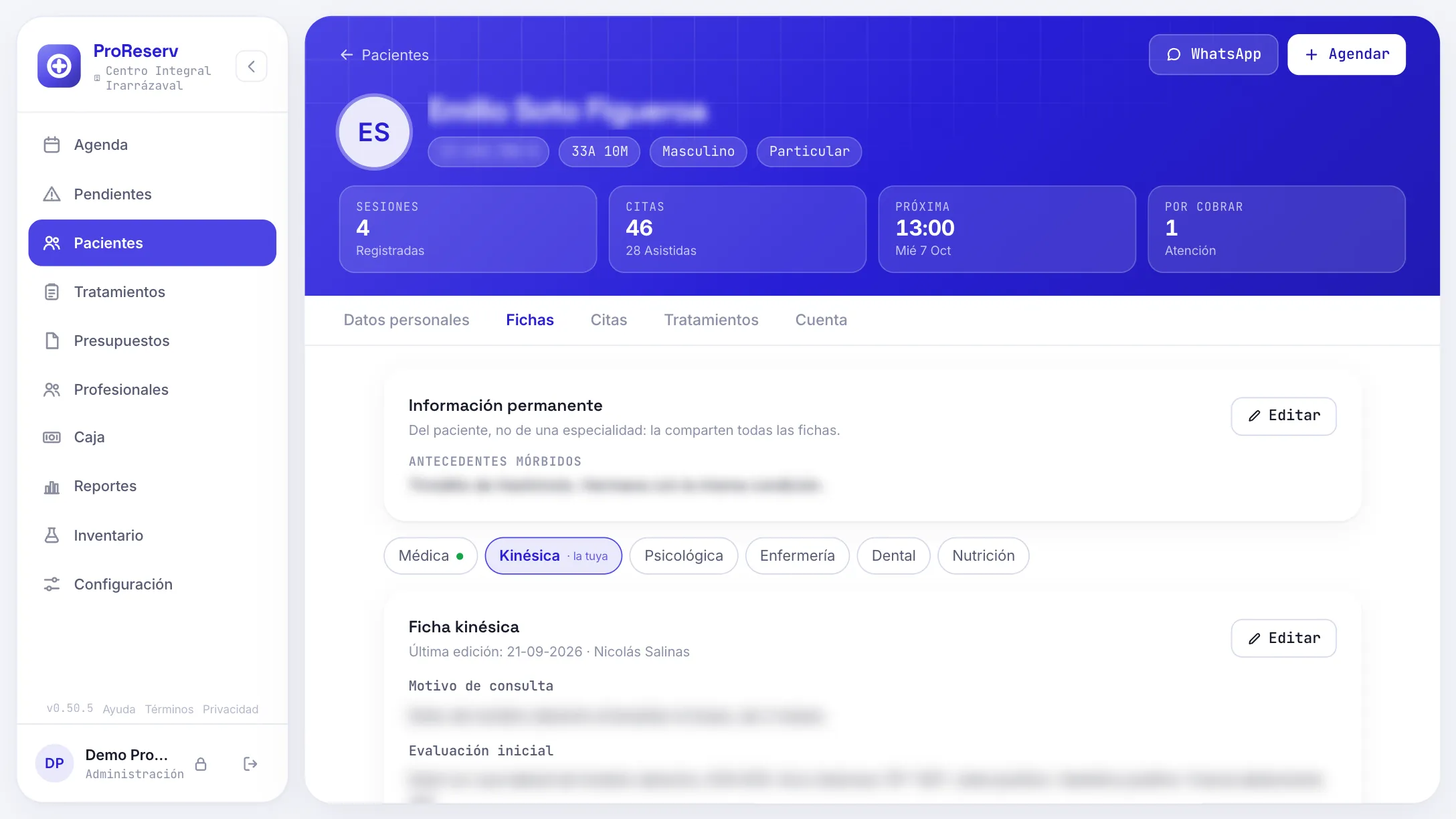Edit Información permanente section
1456x819 pixels.
coord(1283,416)
